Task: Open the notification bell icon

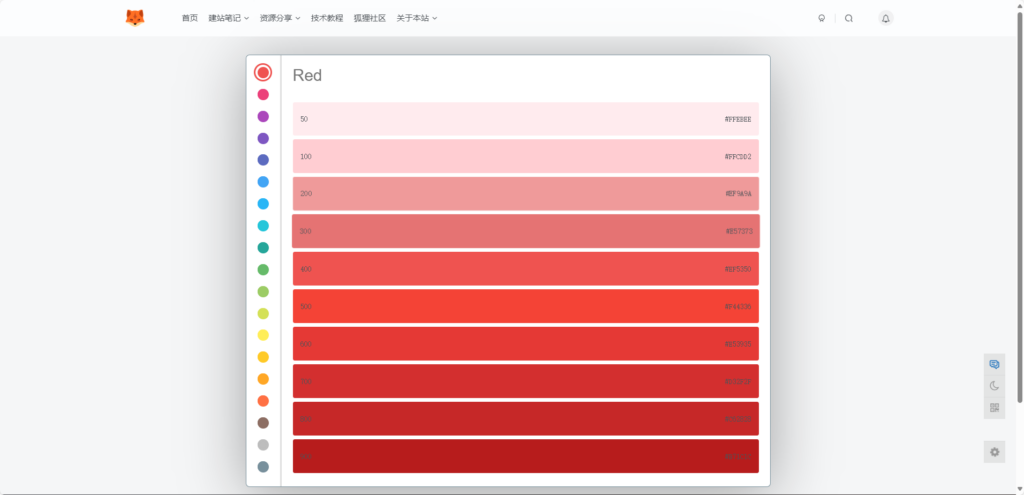Action: tap(886, 18)
